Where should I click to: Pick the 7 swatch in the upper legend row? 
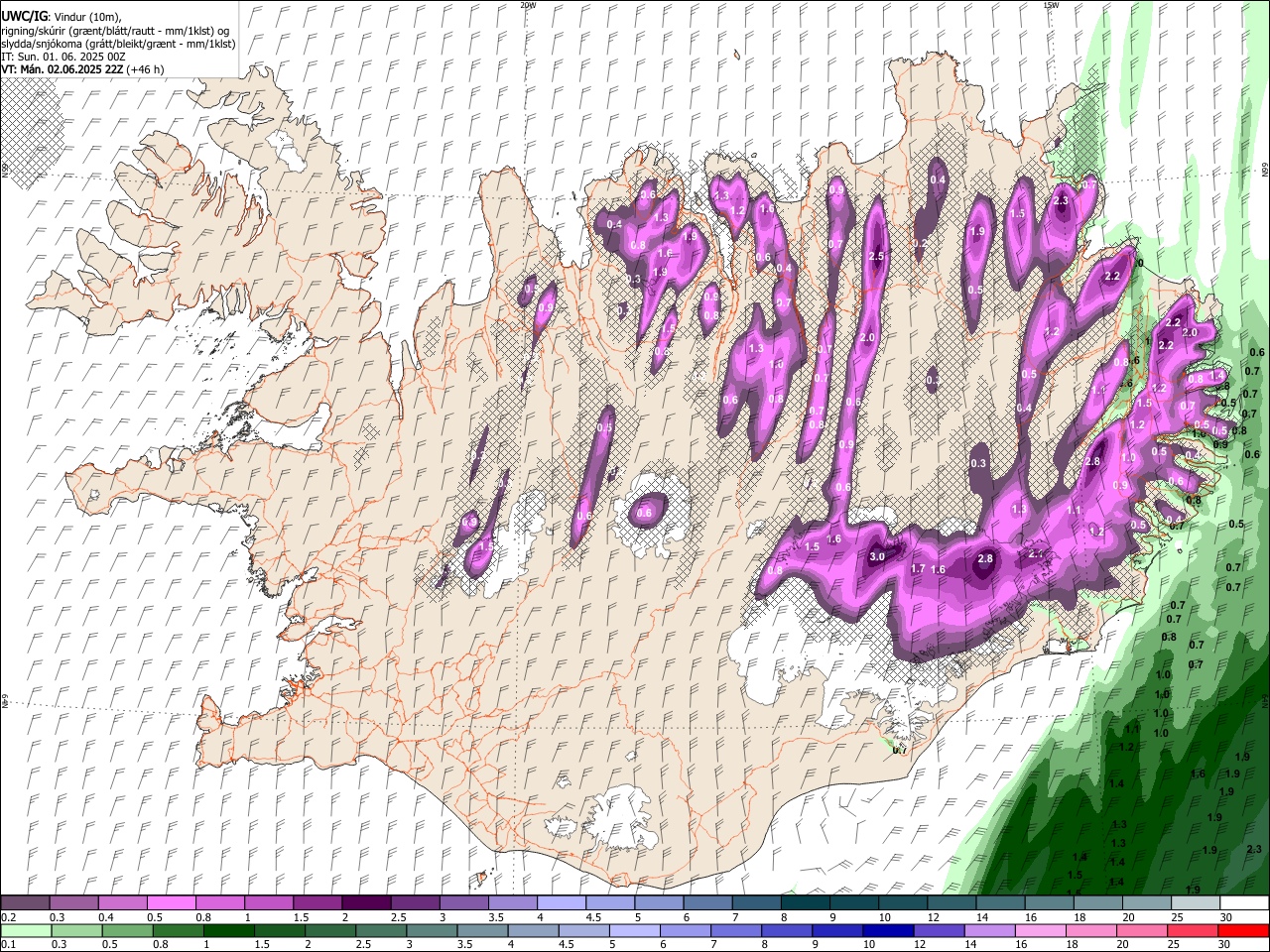756,903
